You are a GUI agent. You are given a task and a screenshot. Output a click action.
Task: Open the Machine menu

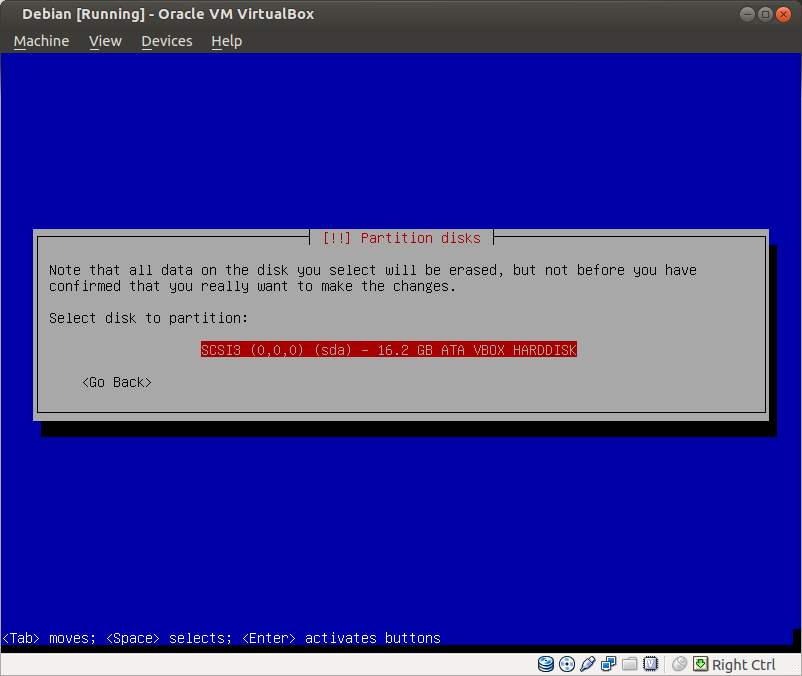point(41,41)
